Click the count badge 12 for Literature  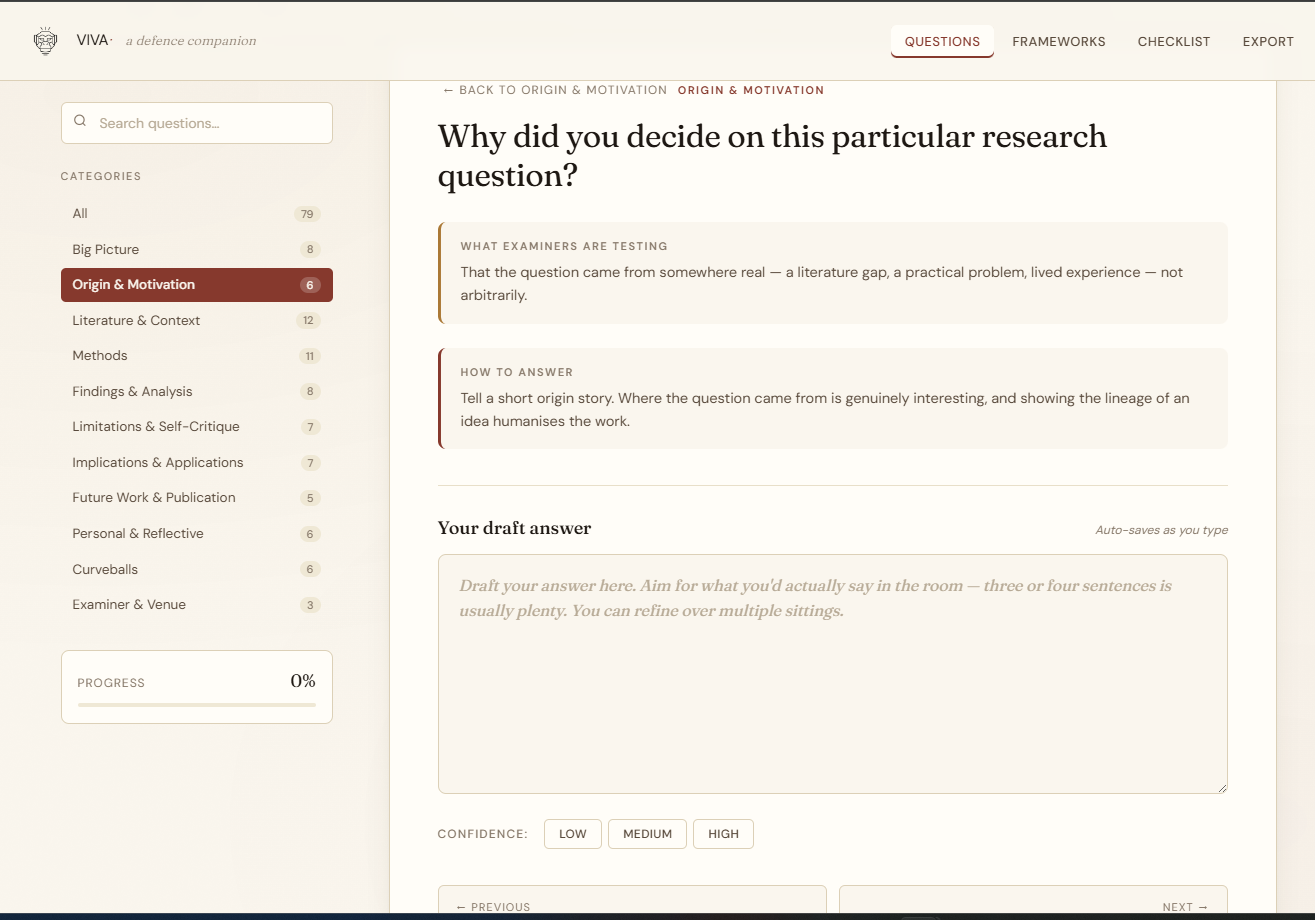point(308,321)
